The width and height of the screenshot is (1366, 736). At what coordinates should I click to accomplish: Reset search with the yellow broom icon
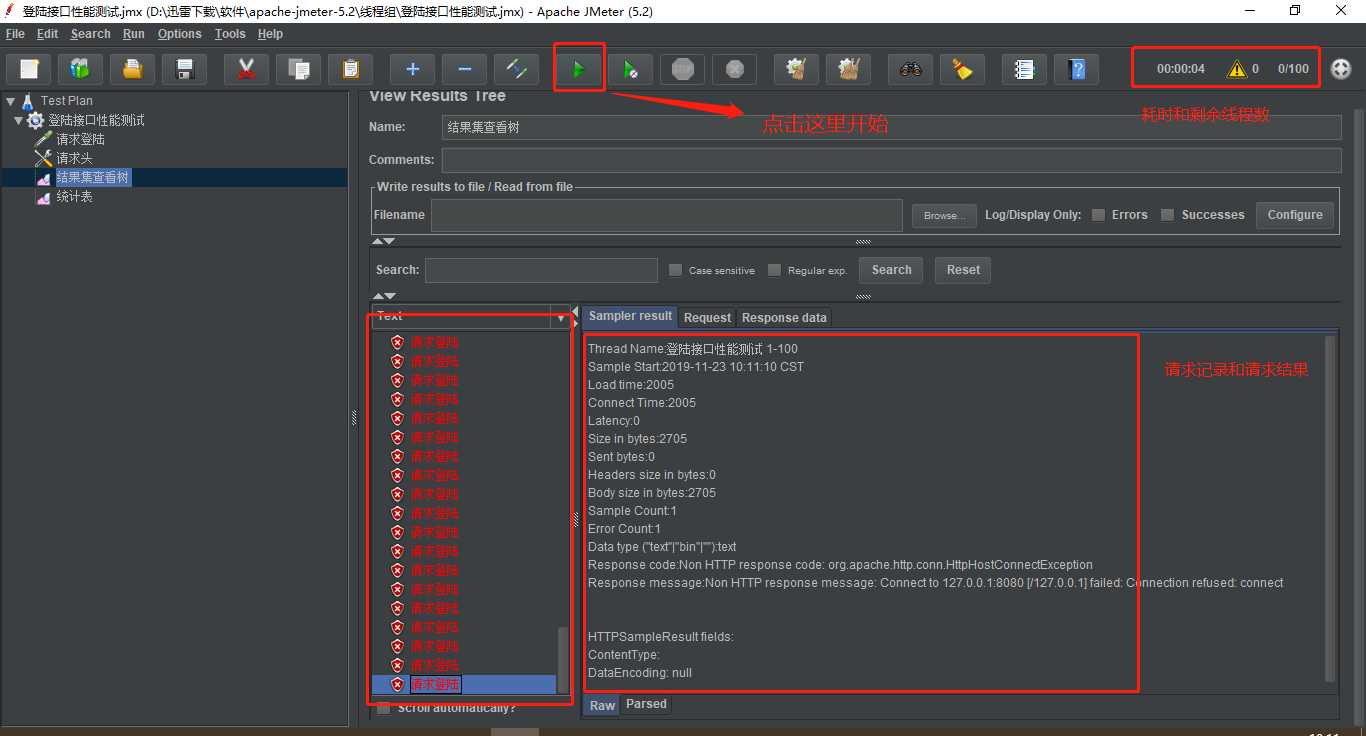coord(962,69)
